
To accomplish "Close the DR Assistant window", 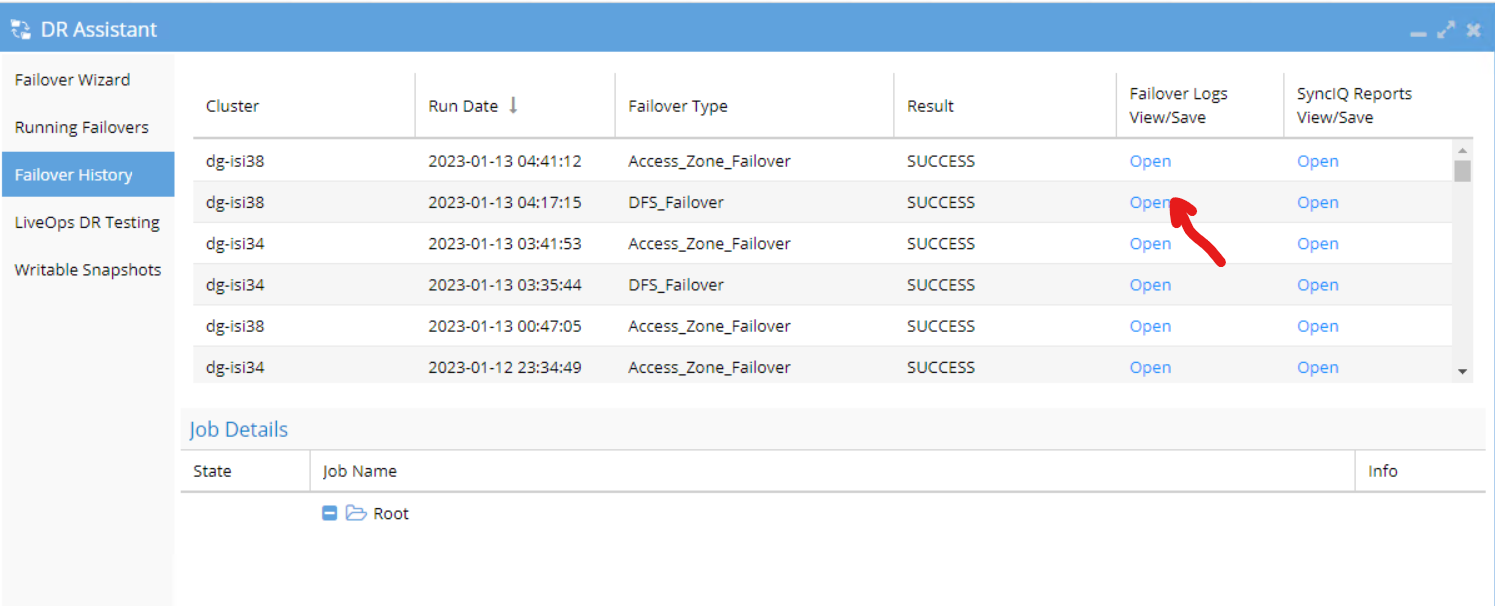I will [1473, 30].
